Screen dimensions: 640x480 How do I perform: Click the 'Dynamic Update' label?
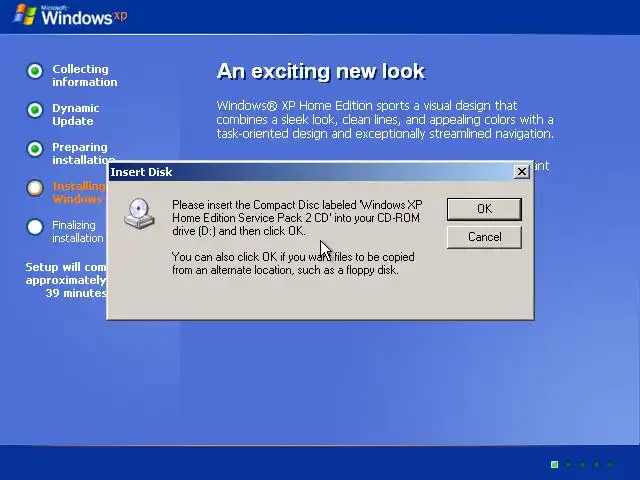click(x=76, y=115)
